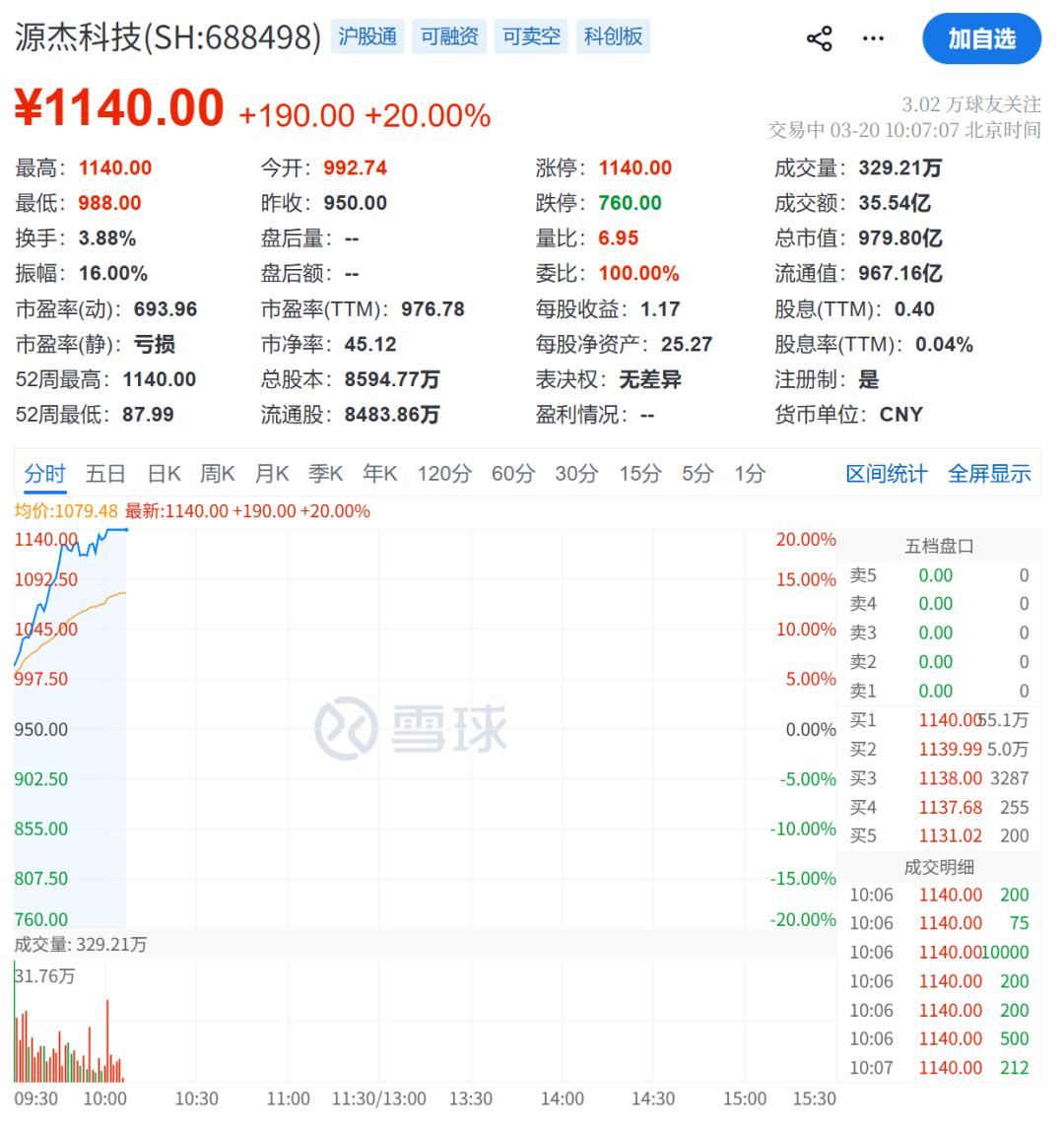1064x1128 pixels.
Task: Switch to the 60分 tab
Action: click(513, 473)
